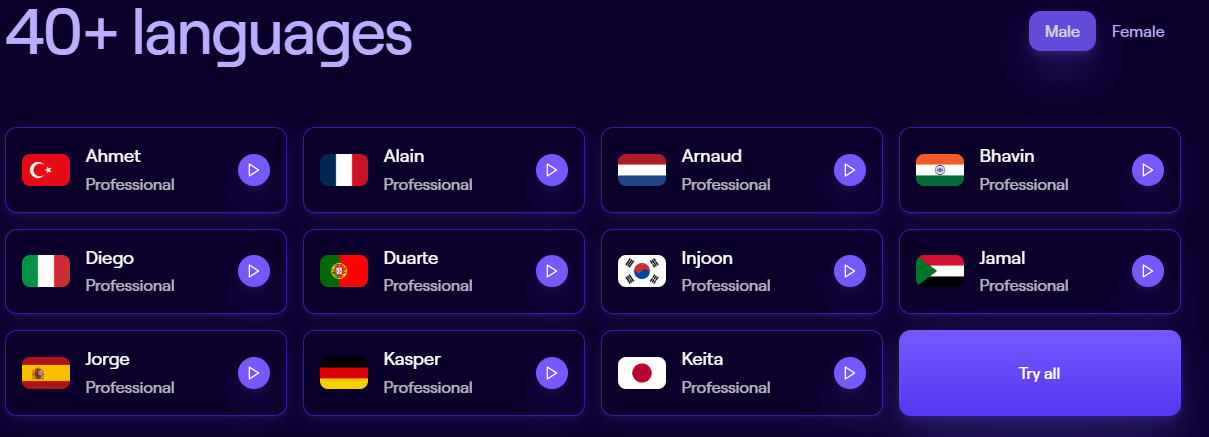The width and height of the screenshot is (1209, 437).
Task: Click the play button for Jorge
Action: pyautogui.click(x=254, y=373)
